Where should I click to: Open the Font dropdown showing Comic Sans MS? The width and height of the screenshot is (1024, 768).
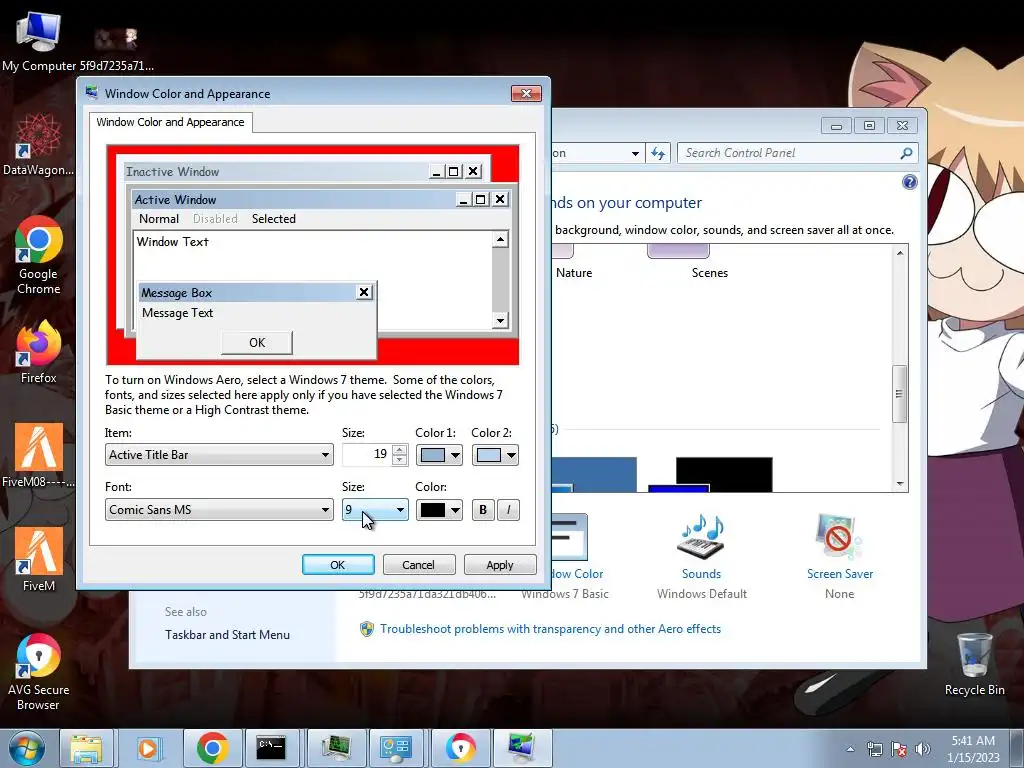pos(219,510)
